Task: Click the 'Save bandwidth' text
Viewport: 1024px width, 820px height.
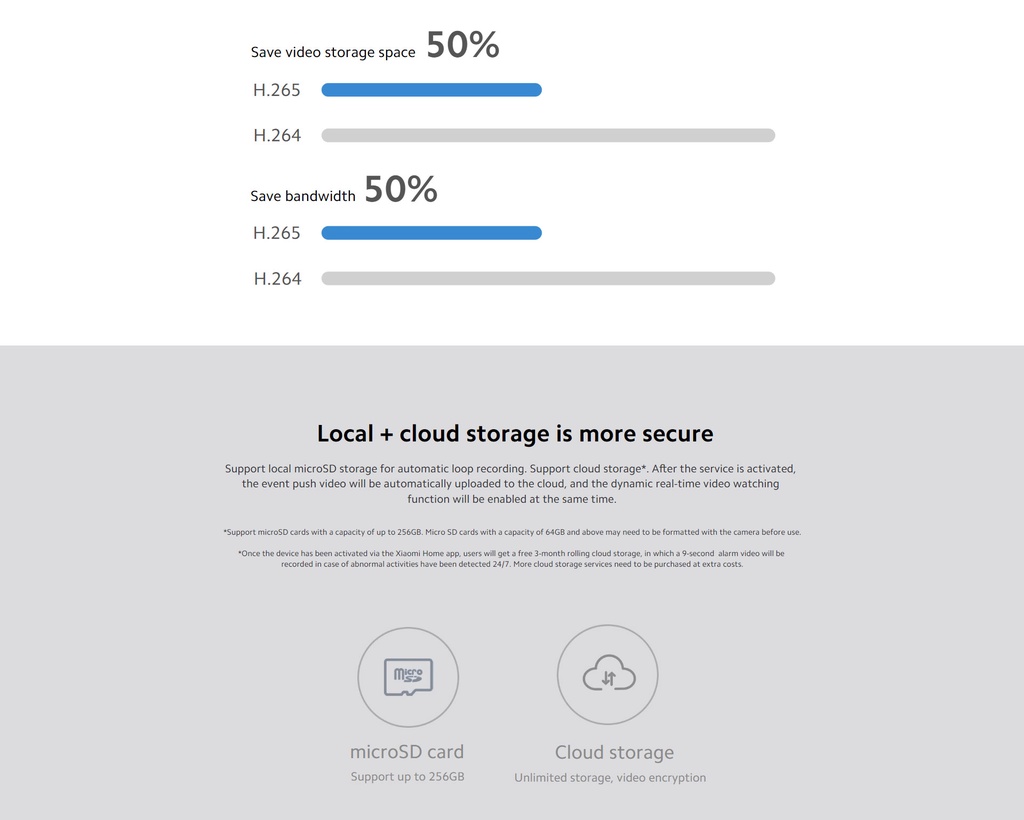Action: point(303,196)
